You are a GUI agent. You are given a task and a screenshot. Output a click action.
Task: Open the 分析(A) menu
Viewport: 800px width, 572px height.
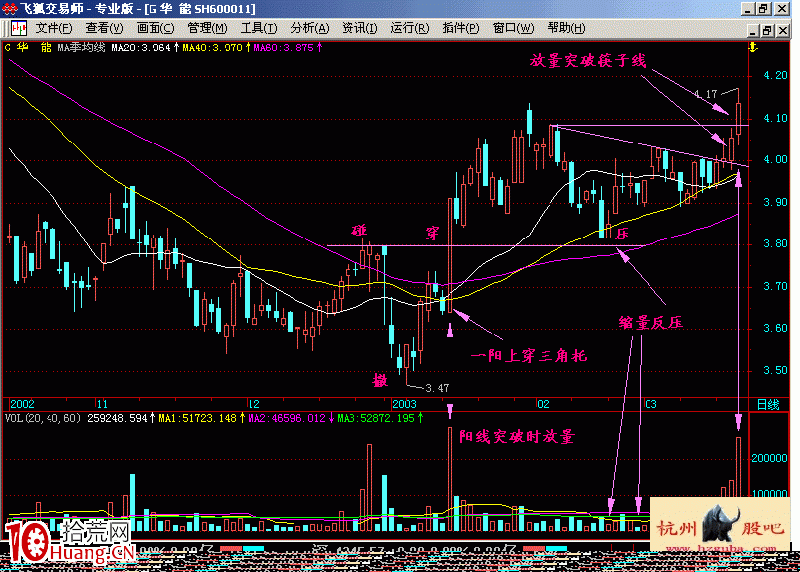click(310, 28)
